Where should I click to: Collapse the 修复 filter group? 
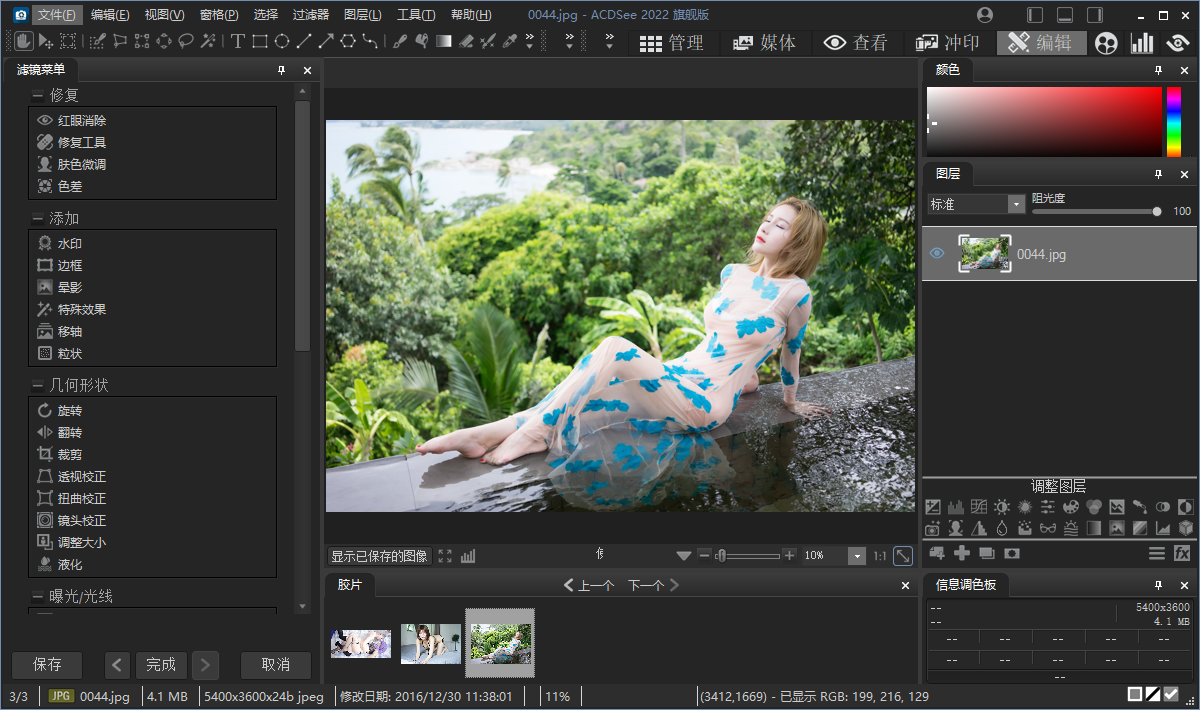coord(38,96)
